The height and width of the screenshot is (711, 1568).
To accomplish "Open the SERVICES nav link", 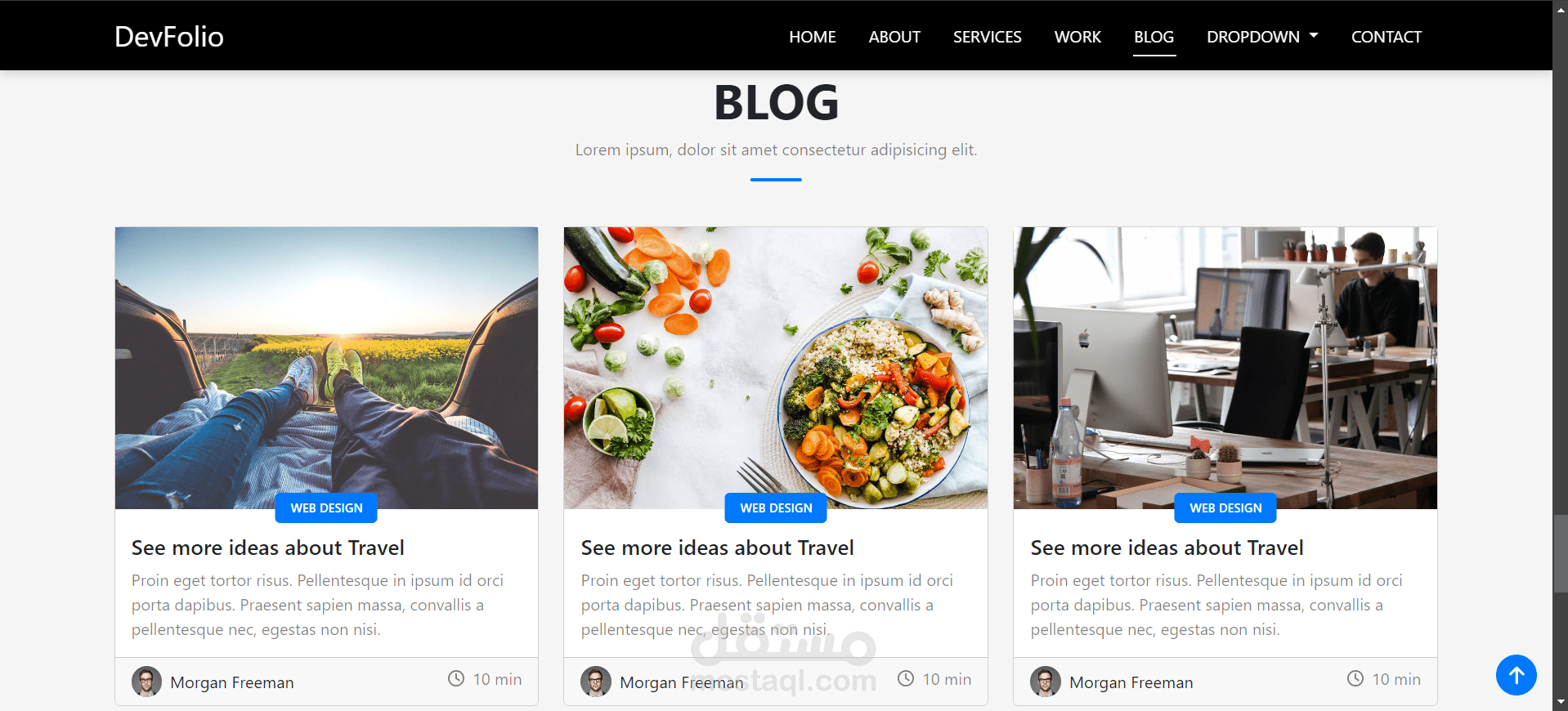I will pos(987,37).
